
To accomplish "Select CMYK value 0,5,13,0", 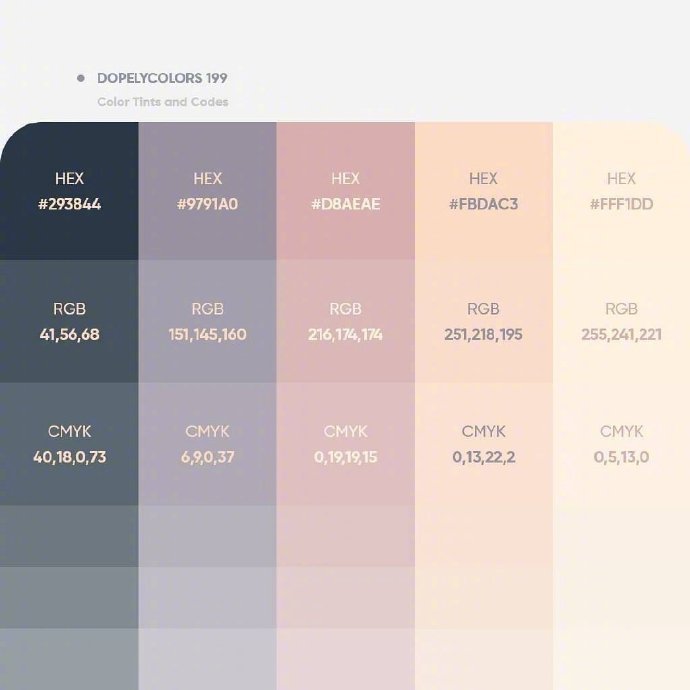I will [621, 457].
